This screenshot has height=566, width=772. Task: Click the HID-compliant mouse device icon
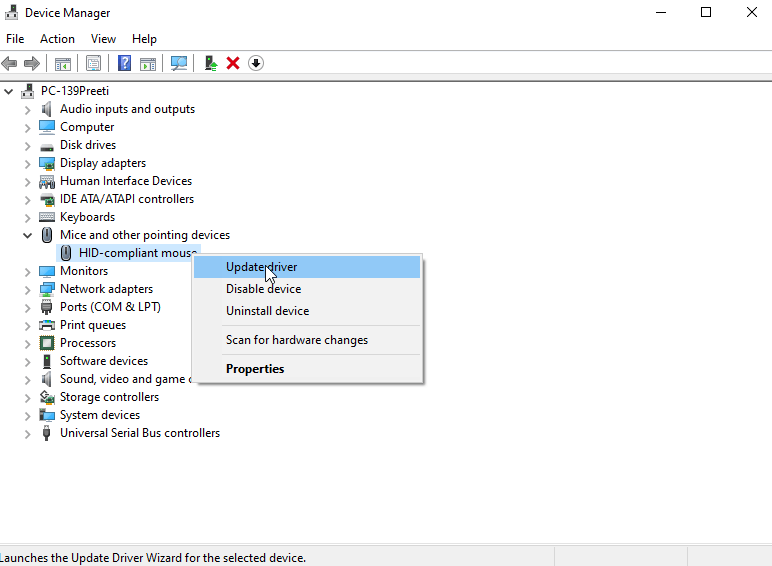pyautogui.click(x=66, y=253)
